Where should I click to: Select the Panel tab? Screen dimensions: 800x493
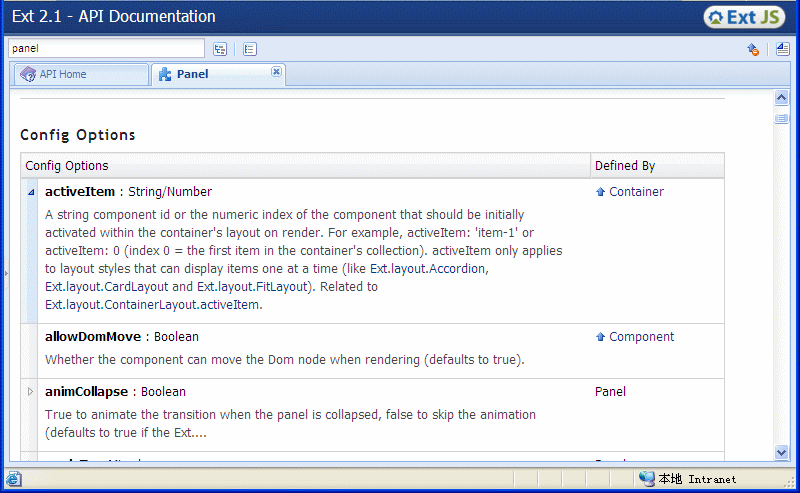(218, 75)
